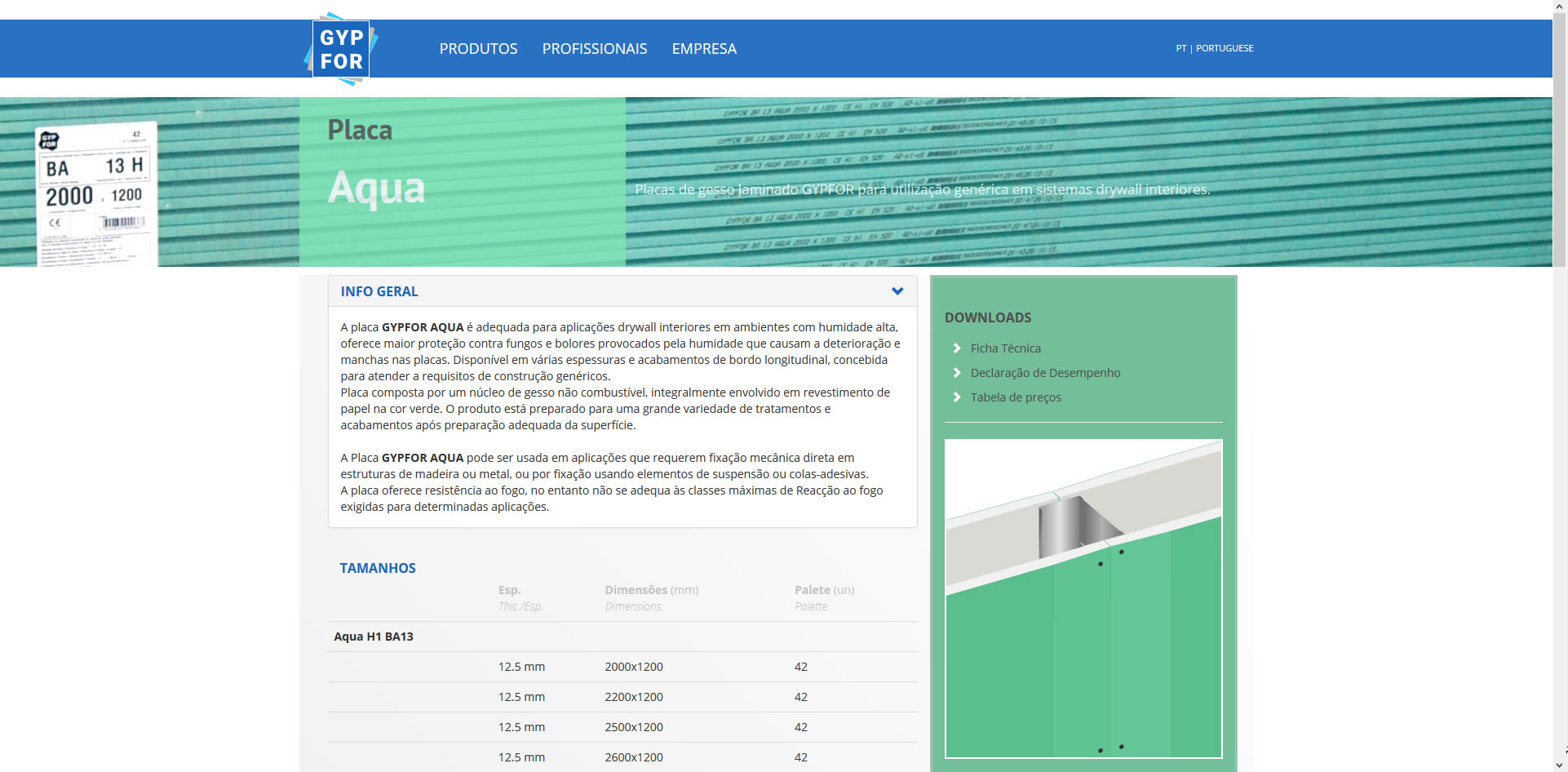
Task: Select the 2500x1200 dimension cell
Action: [634, 727]
